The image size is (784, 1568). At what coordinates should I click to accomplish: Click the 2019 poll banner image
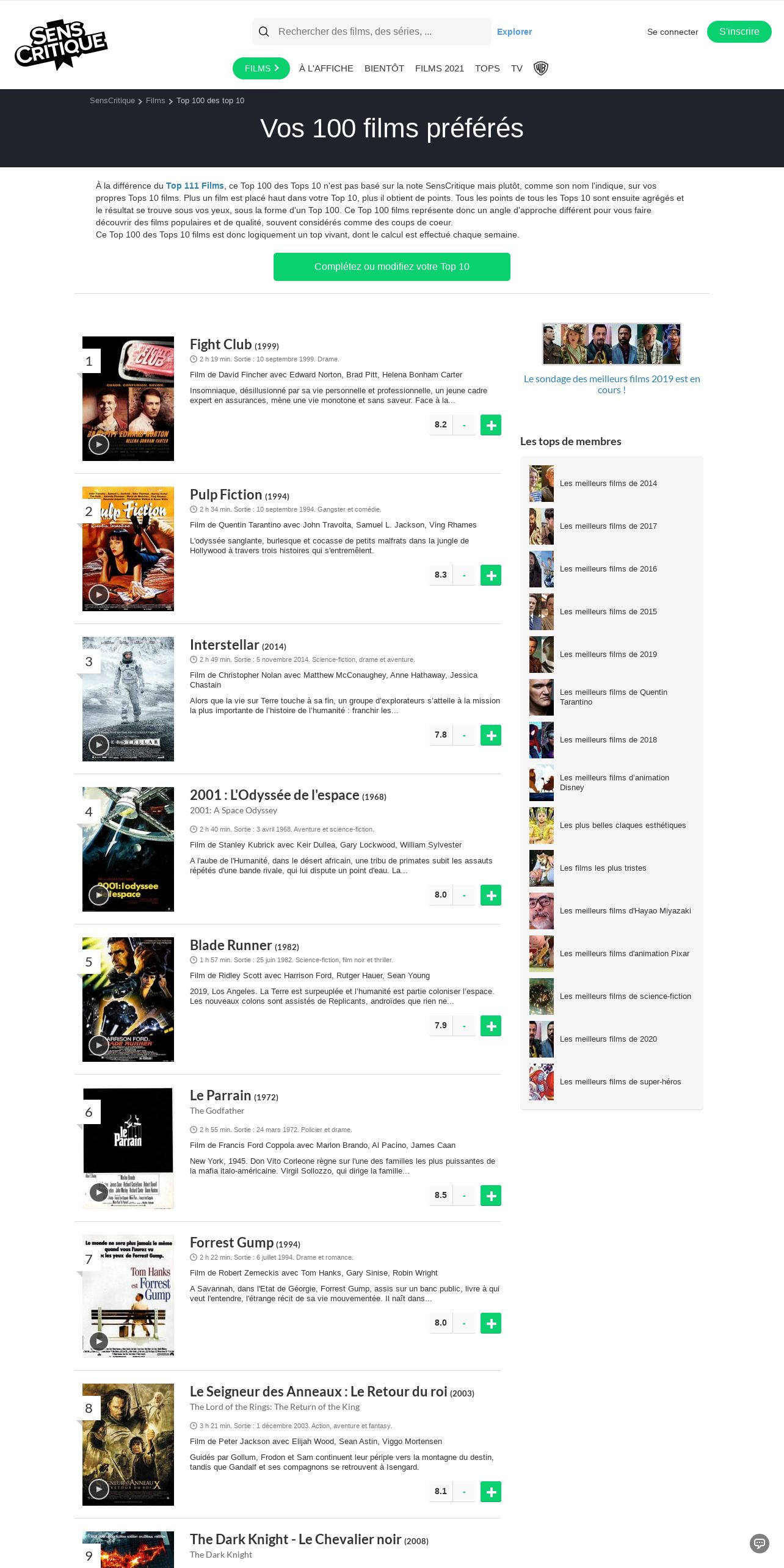click(612, 344)
